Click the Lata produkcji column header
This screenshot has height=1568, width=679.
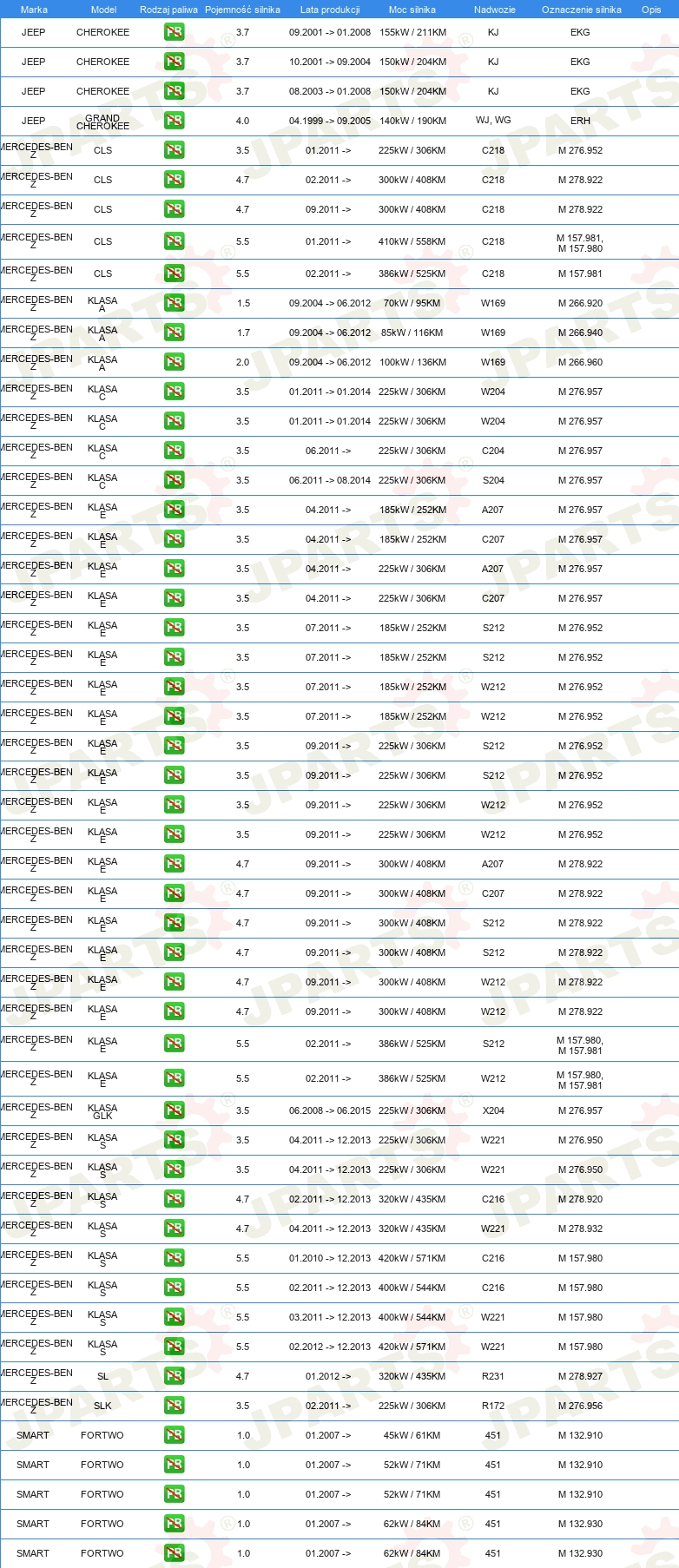pos(330,10)
